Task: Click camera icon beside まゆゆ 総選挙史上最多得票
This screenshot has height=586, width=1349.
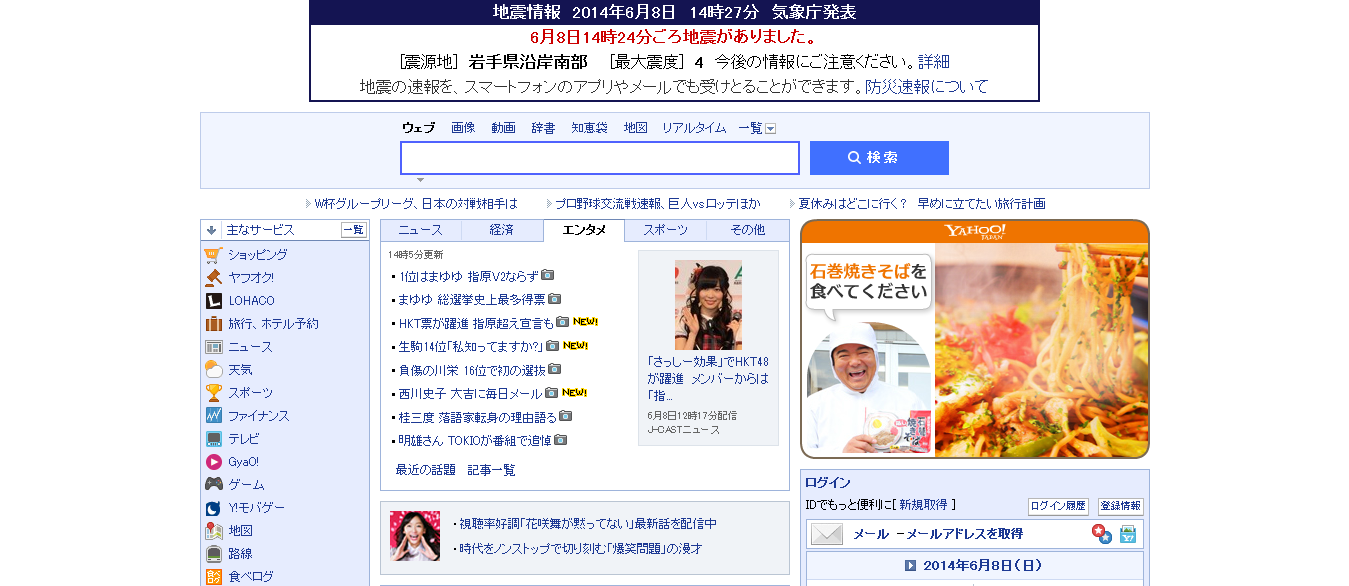Action: [555, 299]
